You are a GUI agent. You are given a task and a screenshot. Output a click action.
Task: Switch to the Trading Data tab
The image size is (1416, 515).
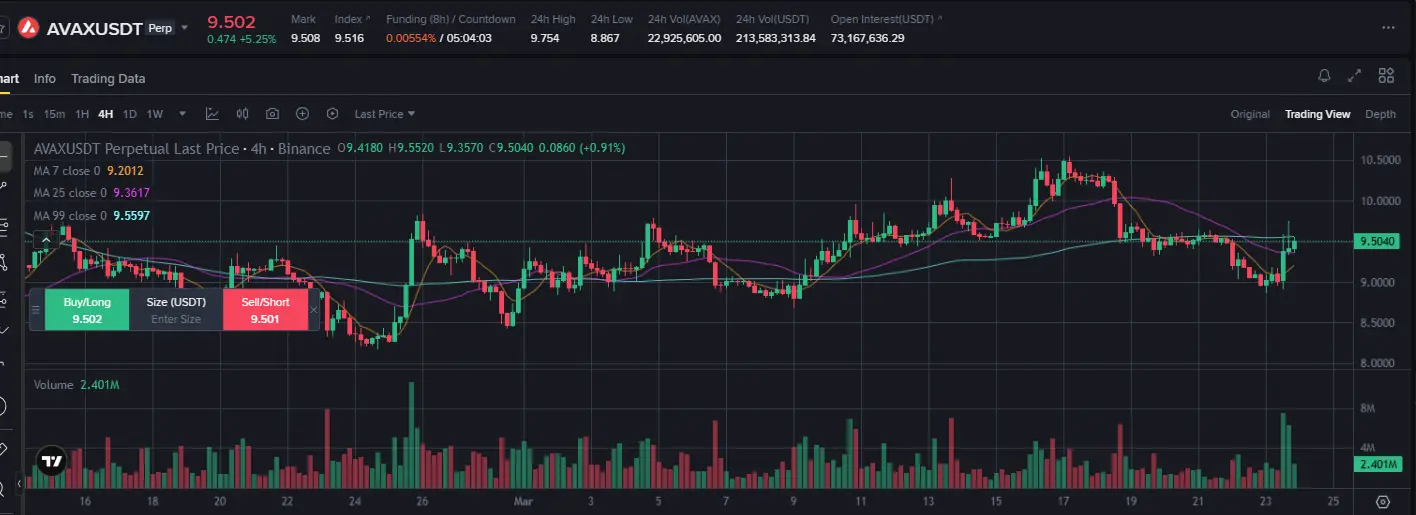pyautogui.click(x=108, y=79)
